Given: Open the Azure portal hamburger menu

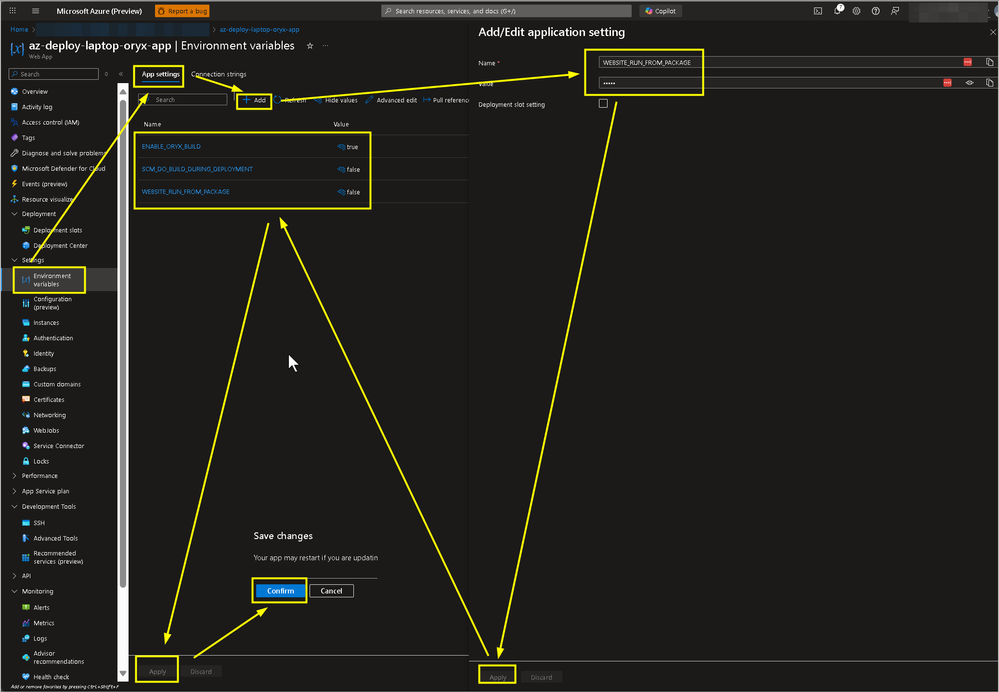Looking at the screenshot, I should pos(35,11).
